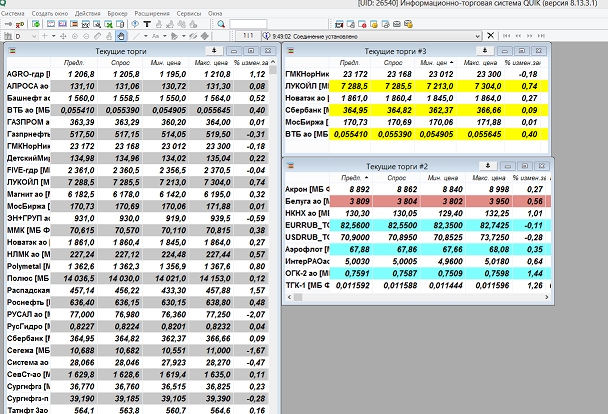
Task: Click the crosshair move tool icon
Action: coord(63,36)
